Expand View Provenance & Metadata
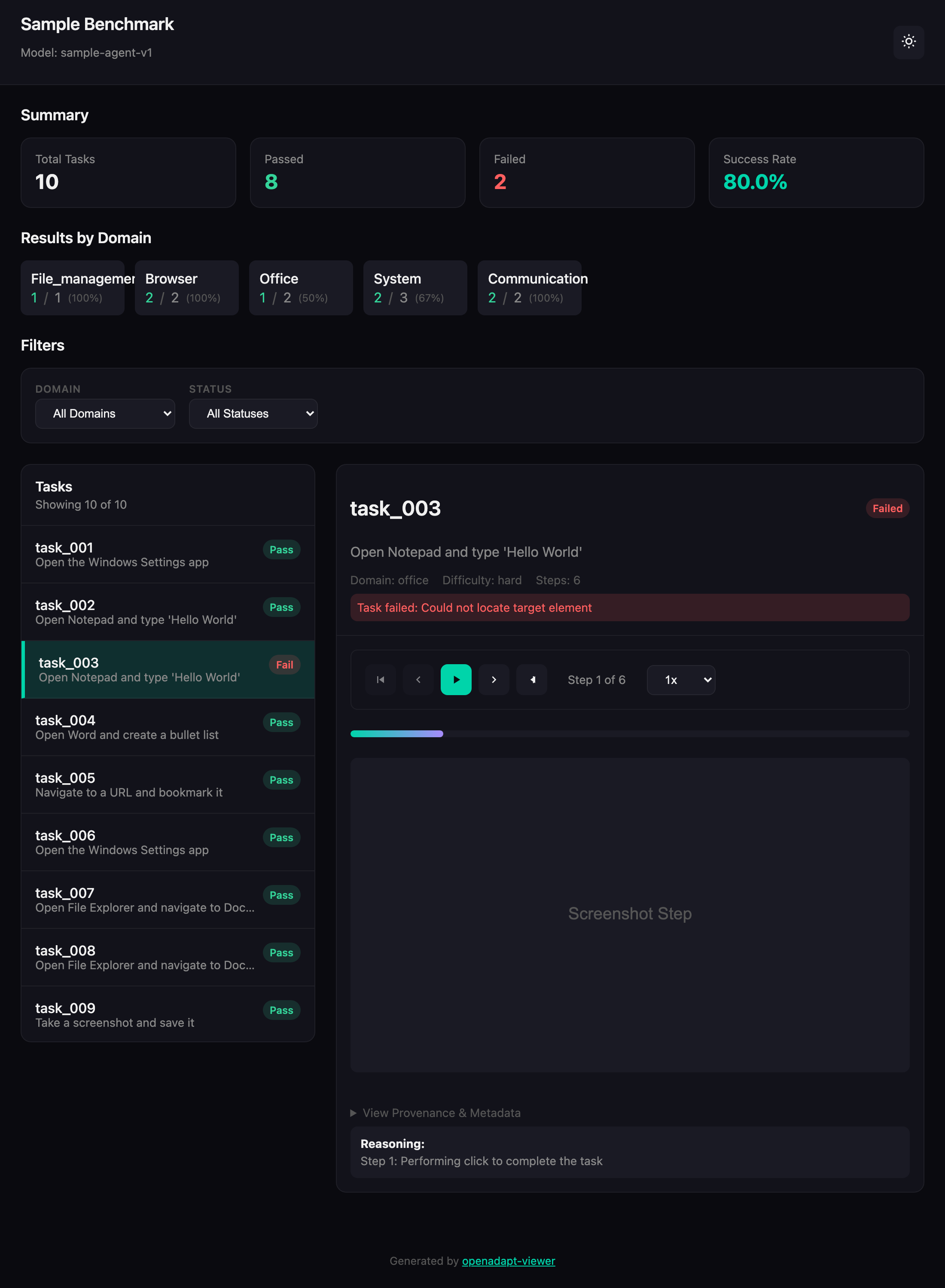The image size is (945, 1288). (435, 1113)
